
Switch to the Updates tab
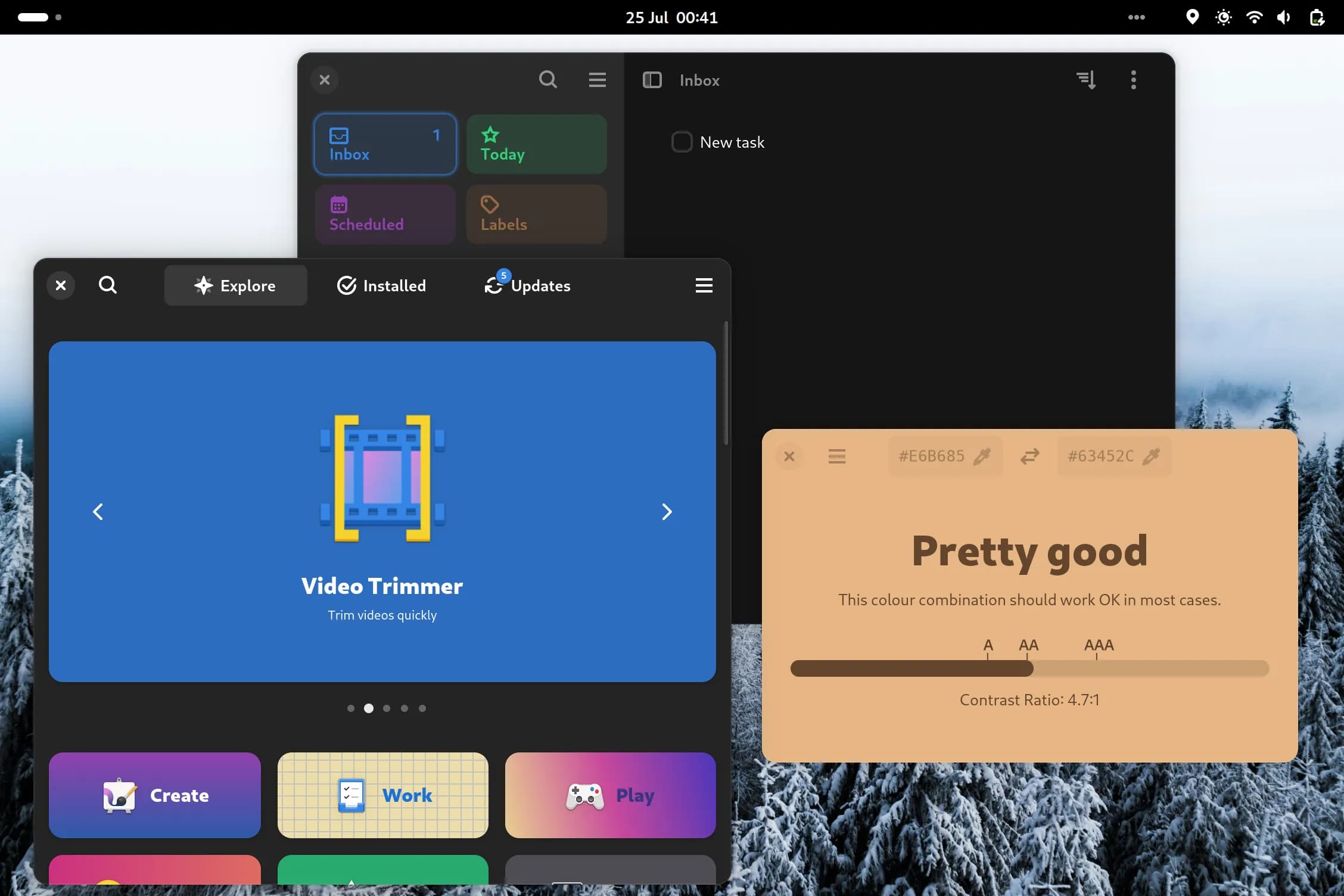click(528, 285)
